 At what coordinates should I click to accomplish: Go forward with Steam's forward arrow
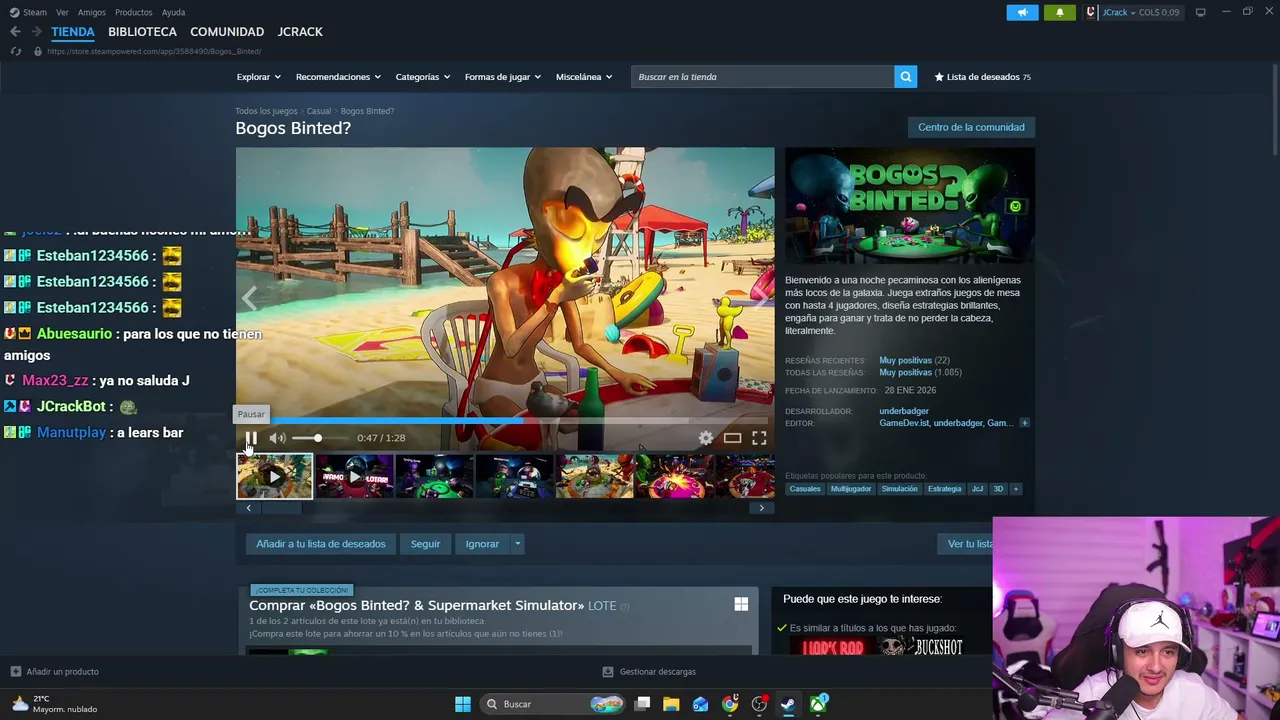[36, 32]
